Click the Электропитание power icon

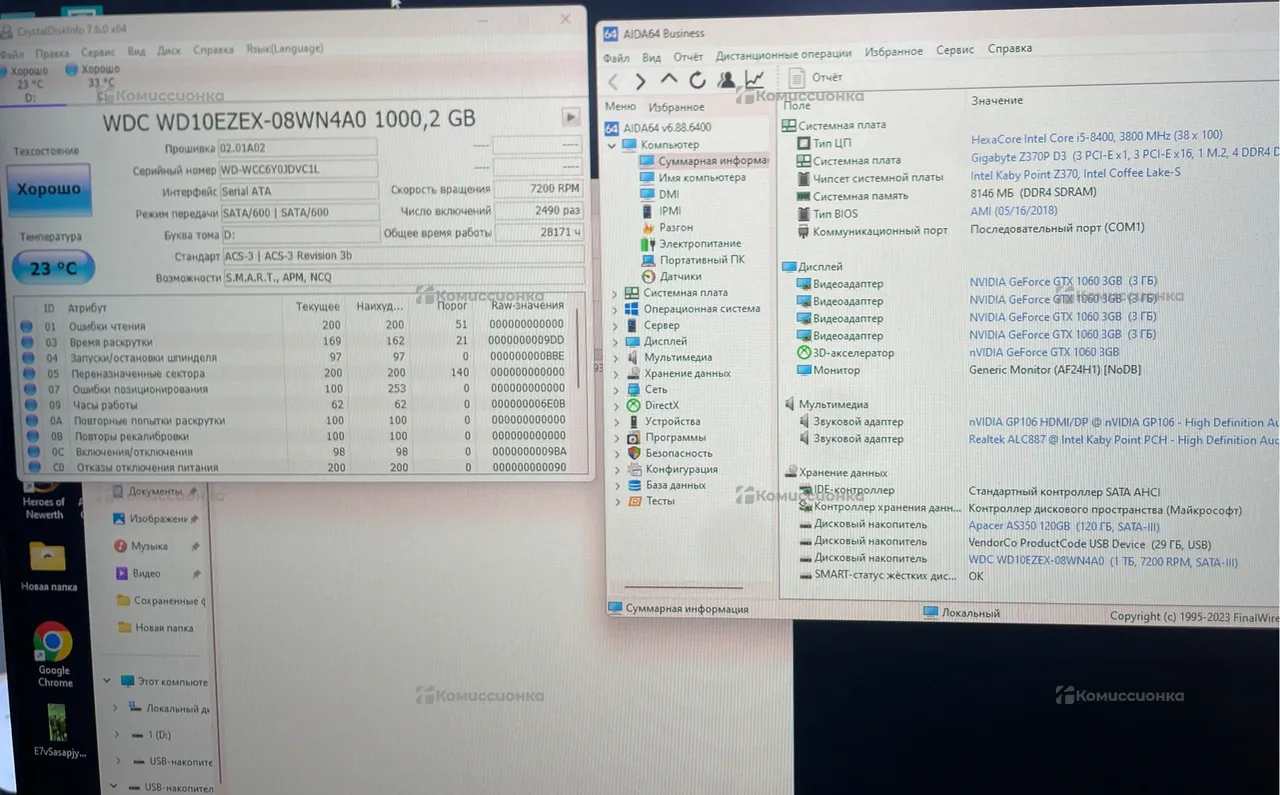648,244
